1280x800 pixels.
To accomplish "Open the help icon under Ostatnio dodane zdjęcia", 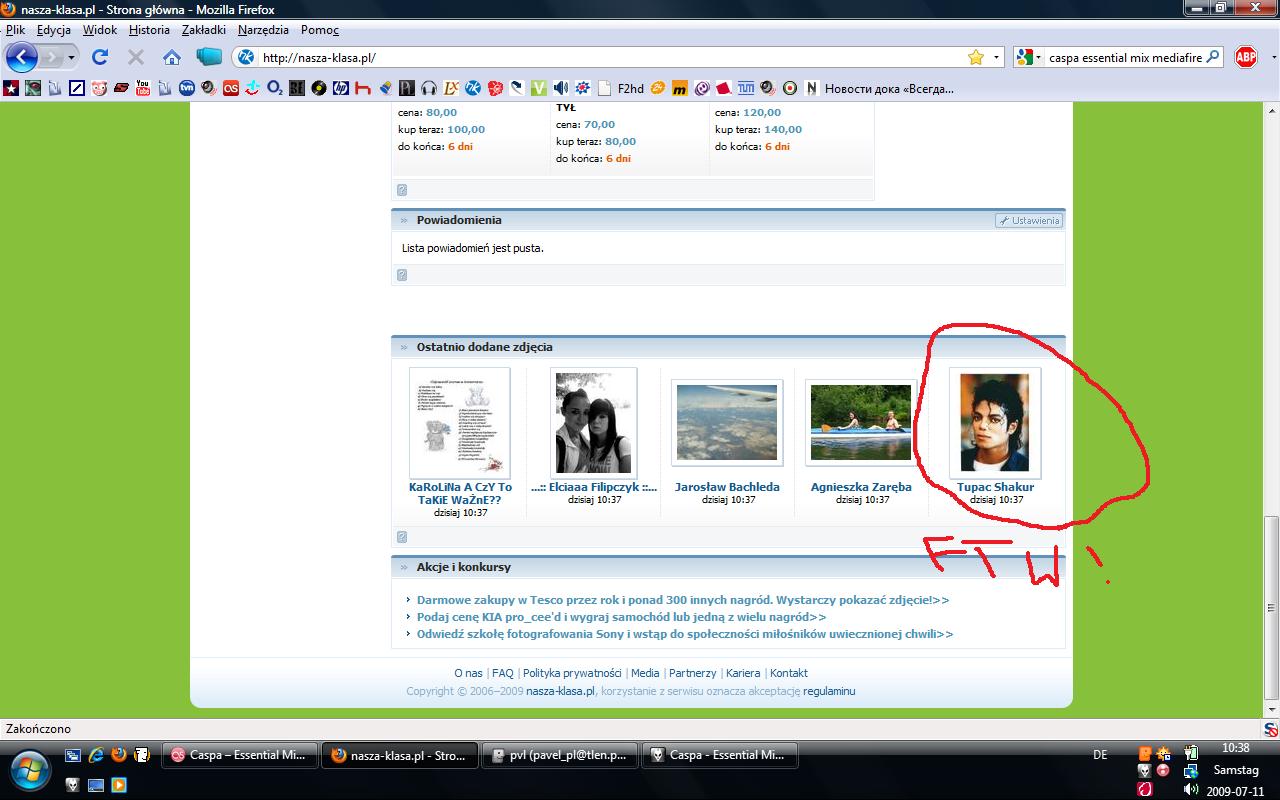I will point(402,537).
